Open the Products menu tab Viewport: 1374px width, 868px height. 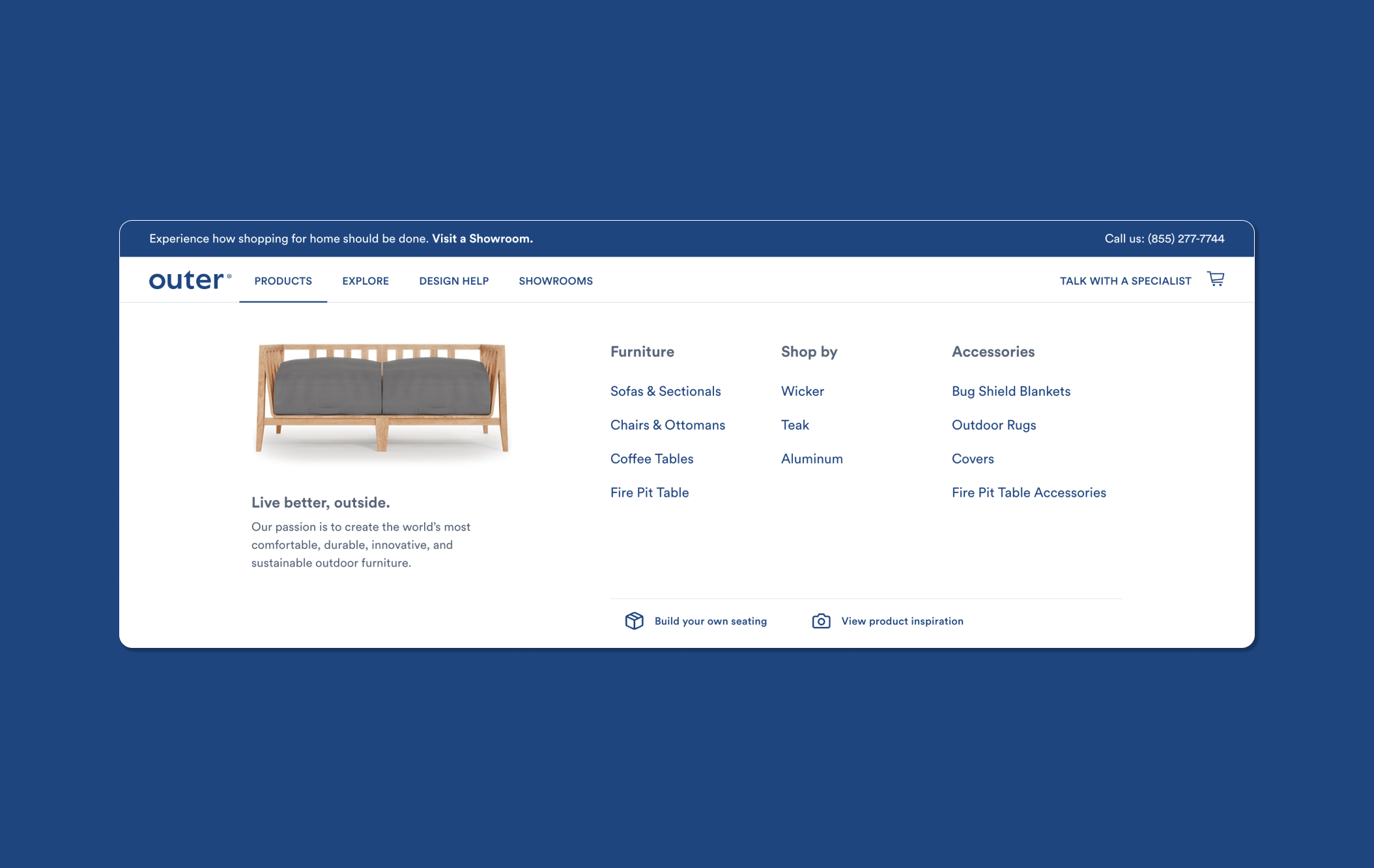pos(283,281)
